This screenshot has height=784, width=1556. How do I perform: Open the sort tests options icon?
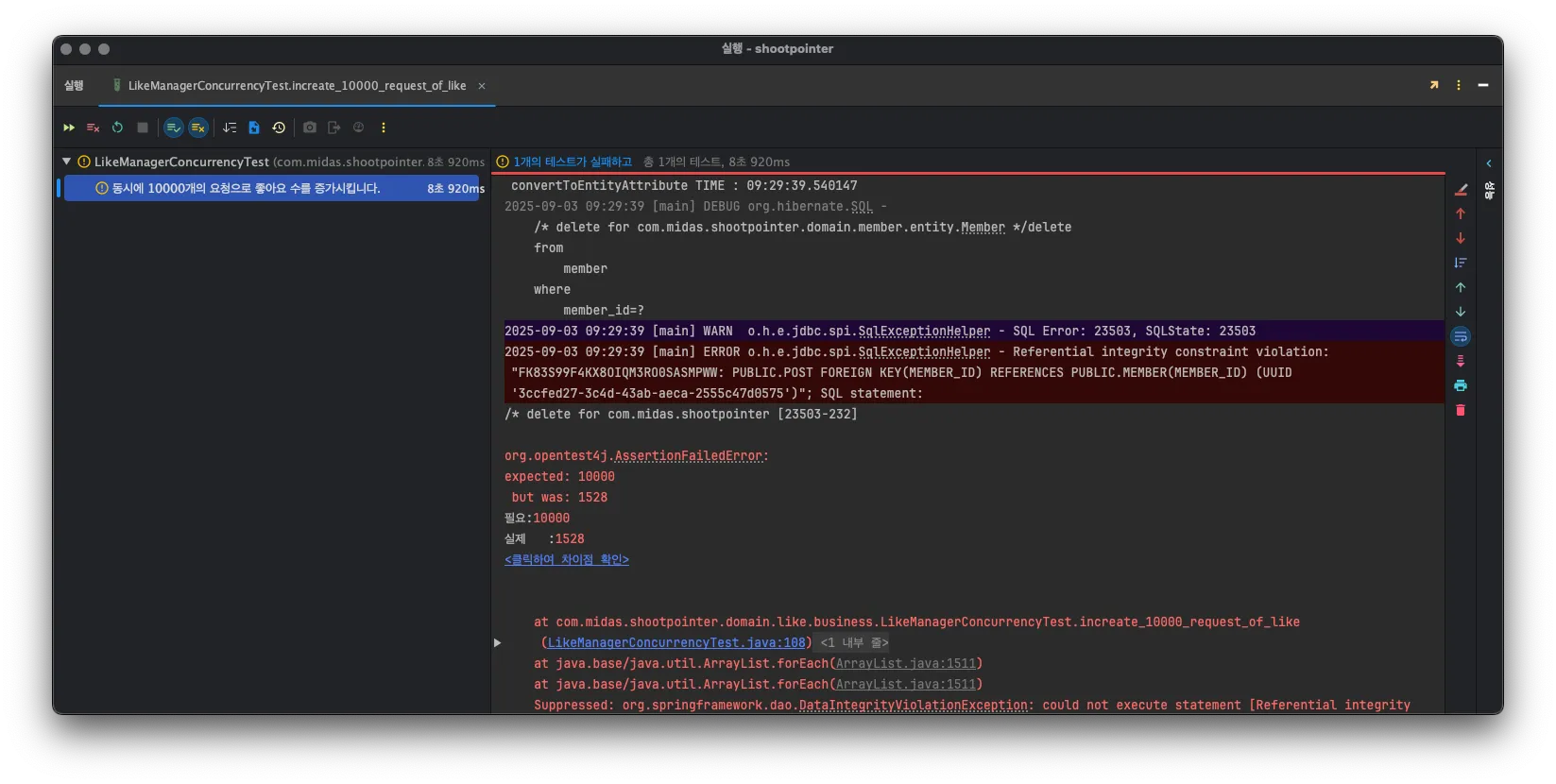(x=230, y=128)
